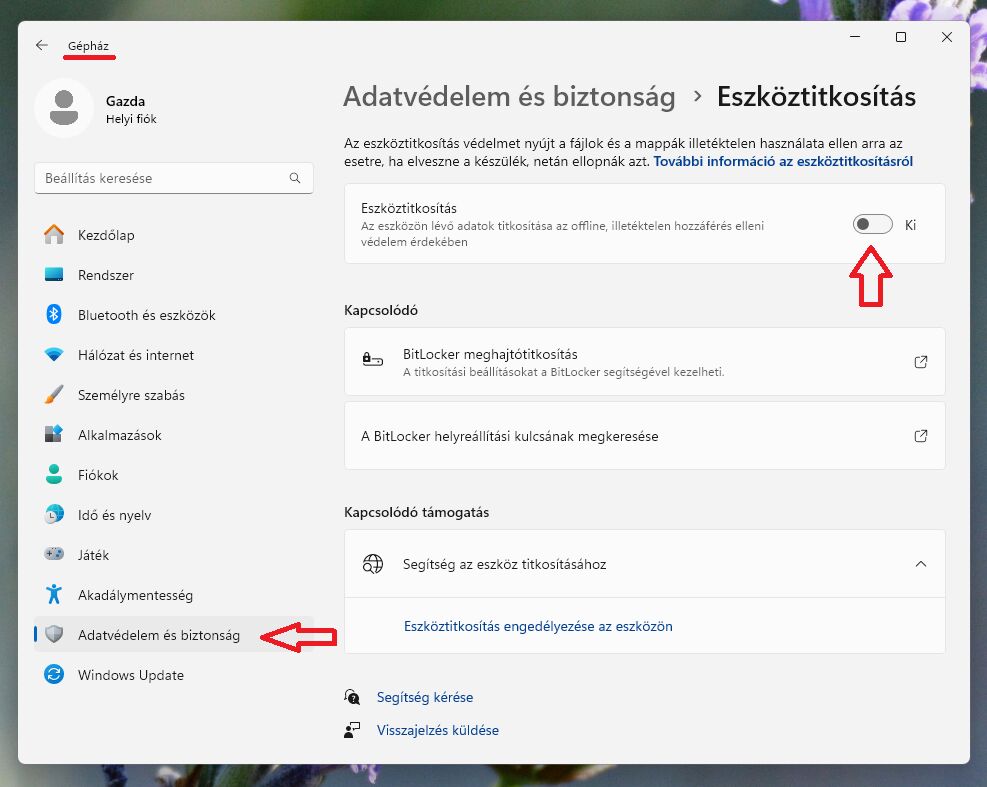
Task: Click the Helyi fiók label
Action: pyautogui.click(x=131, y=119)
